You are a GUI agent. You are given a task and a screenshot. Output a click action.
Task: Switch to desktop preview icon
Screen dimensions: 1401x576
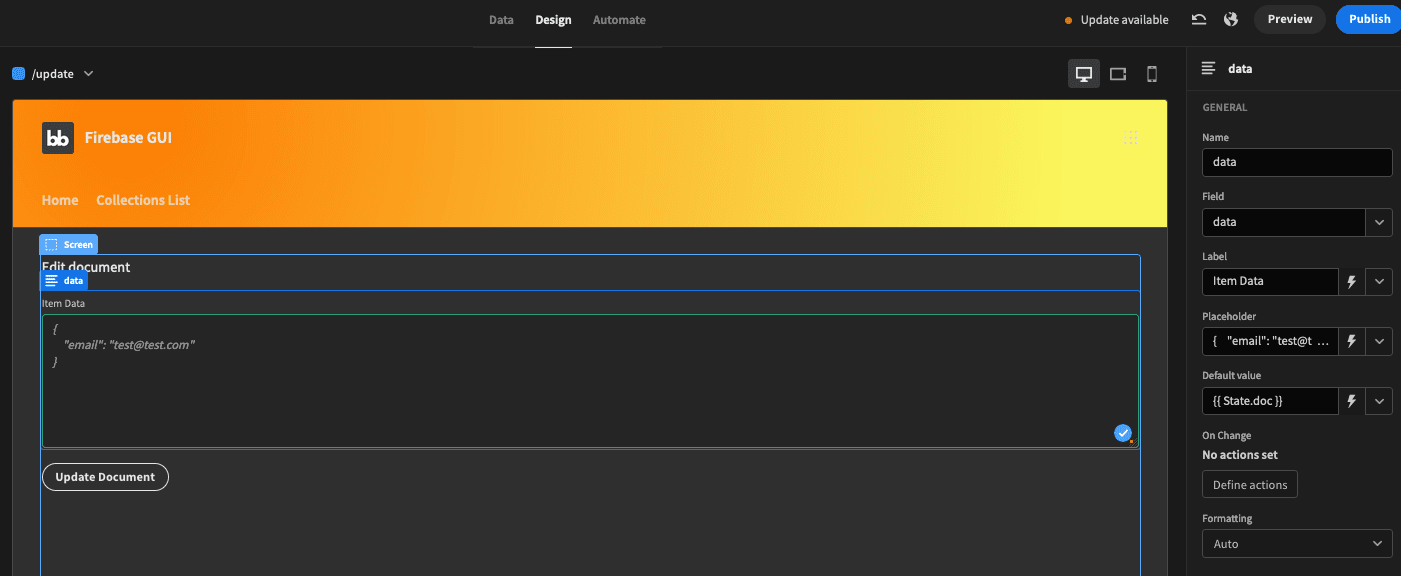tap(1084, 74)
